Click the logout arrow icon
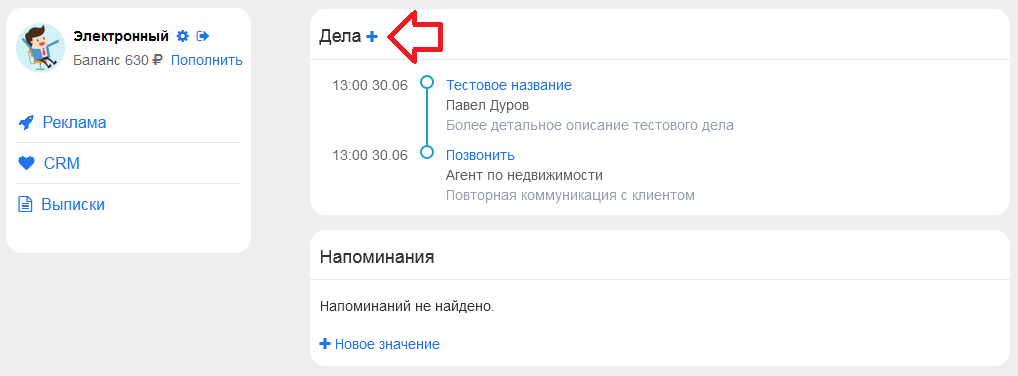Screen dimensions: 1018x376 pyautogui.click(x=203, y=36)
